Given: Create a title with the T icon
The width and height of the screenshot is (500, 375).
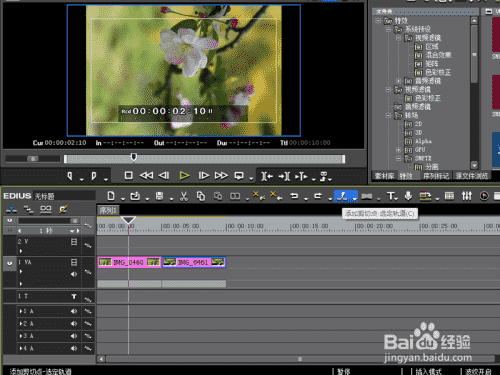Looking at the screenshot, I should pos(390,196).
